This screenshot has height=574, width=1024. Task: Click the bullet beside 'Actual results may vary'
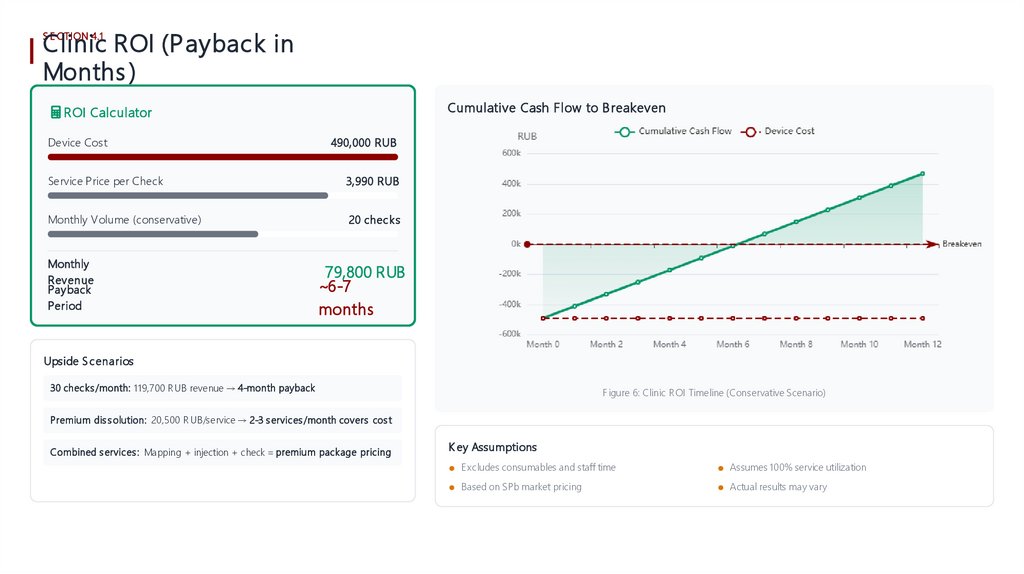click(x=720, y=488)
